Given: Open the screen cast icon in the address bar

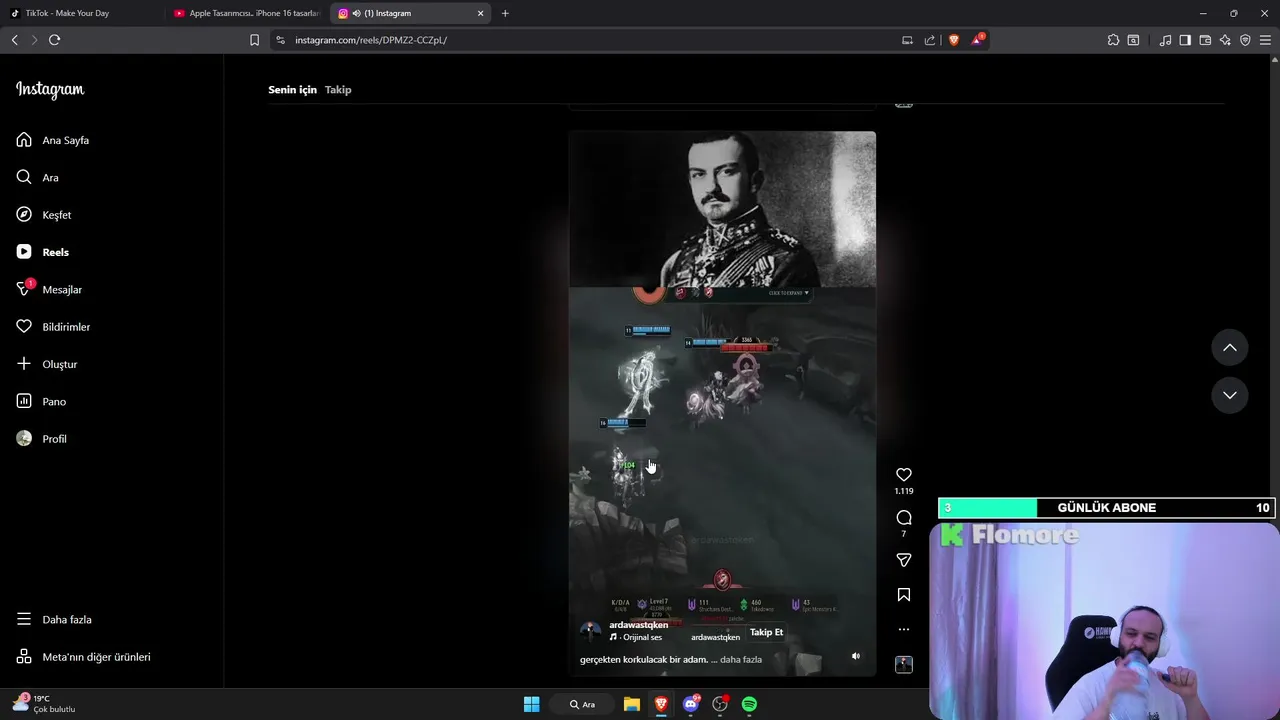Looking at the screenshot, I should tap(908, 40).
